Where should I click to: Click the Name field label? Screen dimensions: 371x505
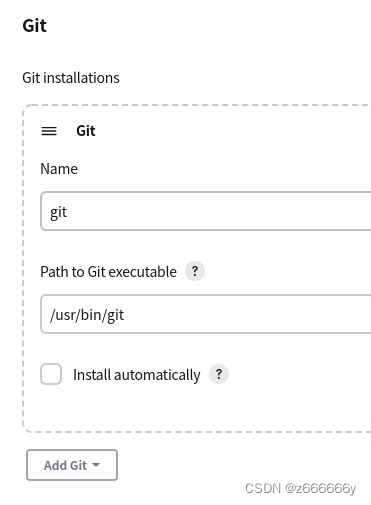point(59,169)
